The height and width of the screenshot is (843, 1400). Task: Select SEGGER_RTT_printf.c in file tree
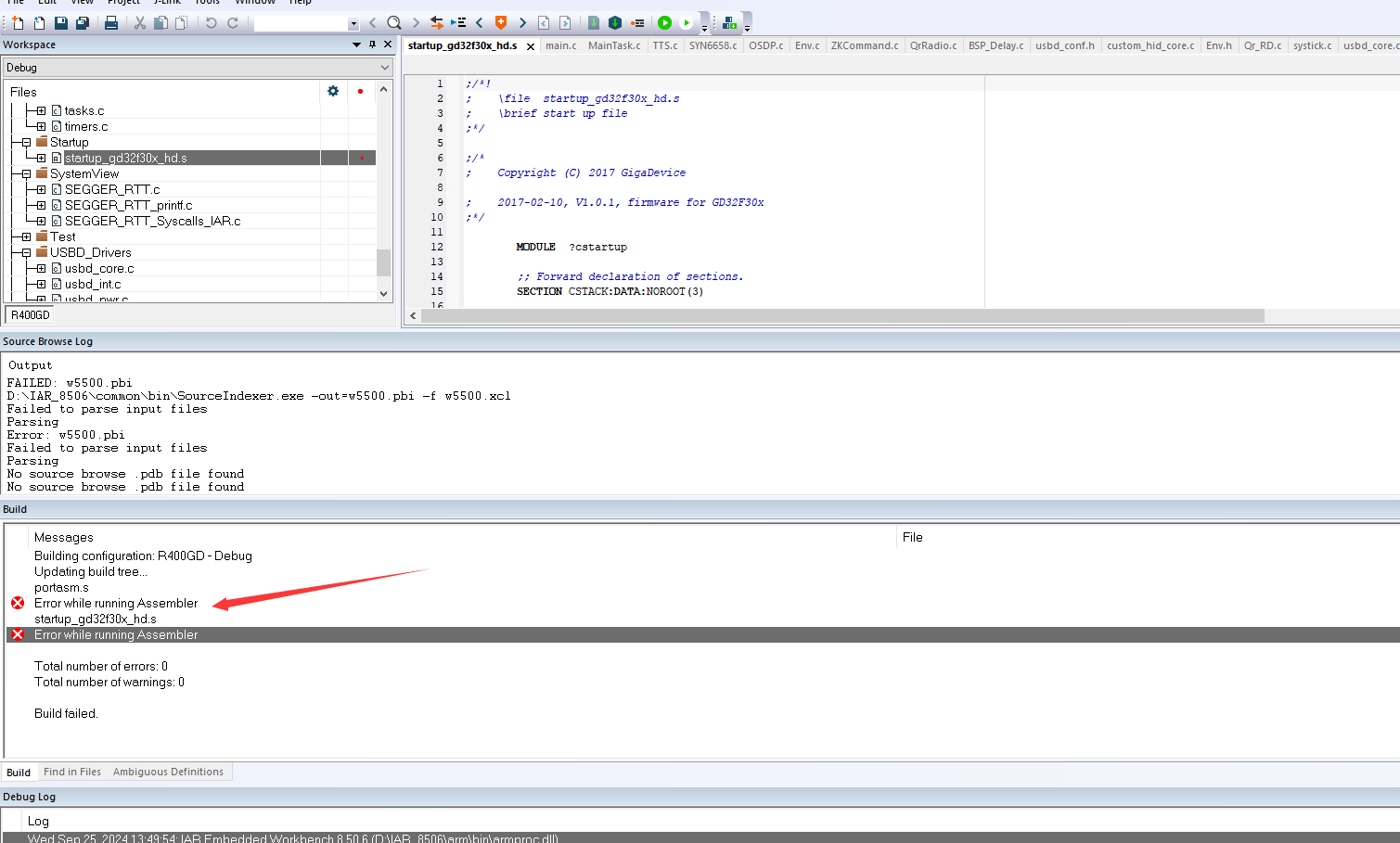[128, 206]
